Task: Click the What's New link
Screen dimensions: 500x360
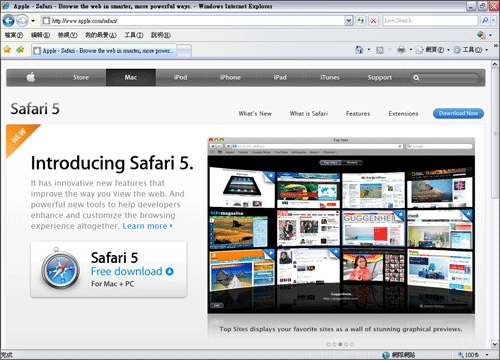Action: tap(255, 114)
